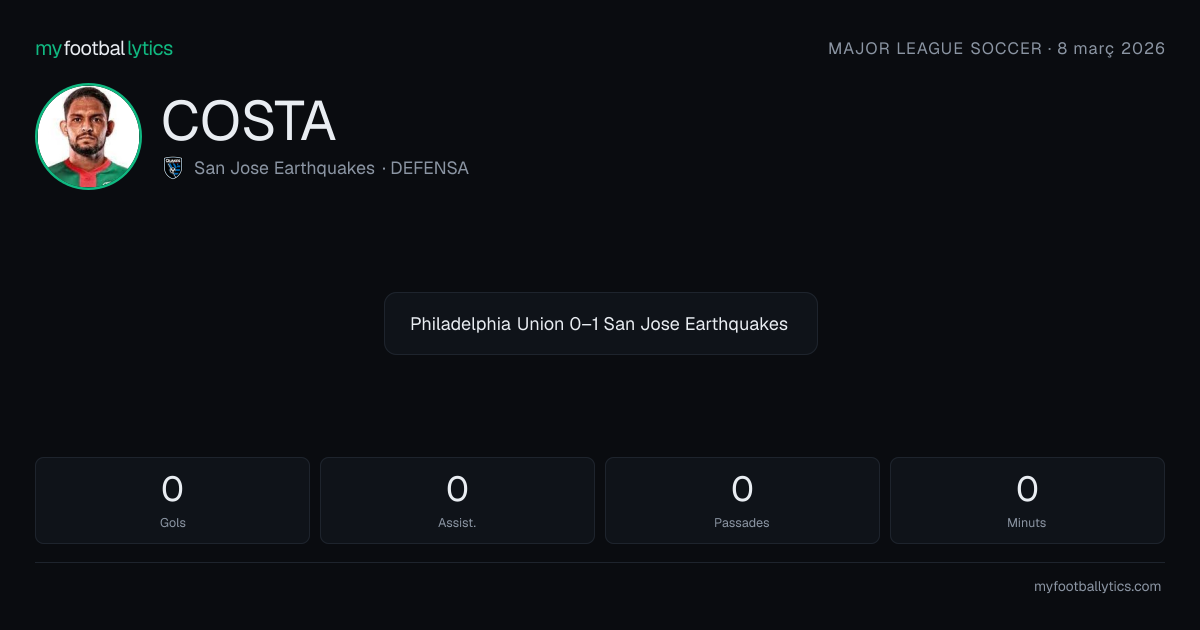Click the zero value above Minuts
The height and width of the screenshot is (630, 1200).
coord(1027,489)
